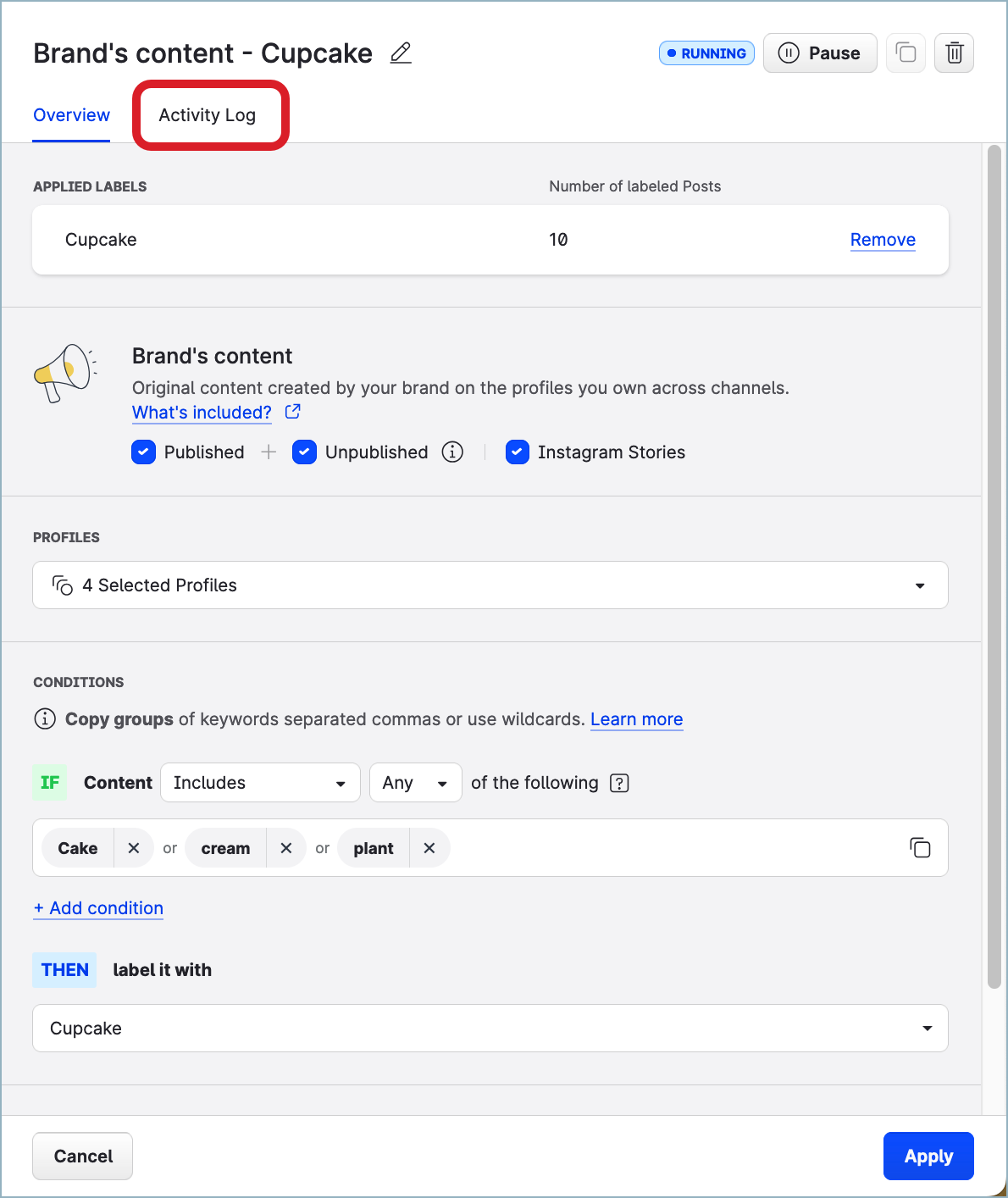Open the Includes condition dropdown
This screenshot has width=1008, height=1198.
(259, 782)
